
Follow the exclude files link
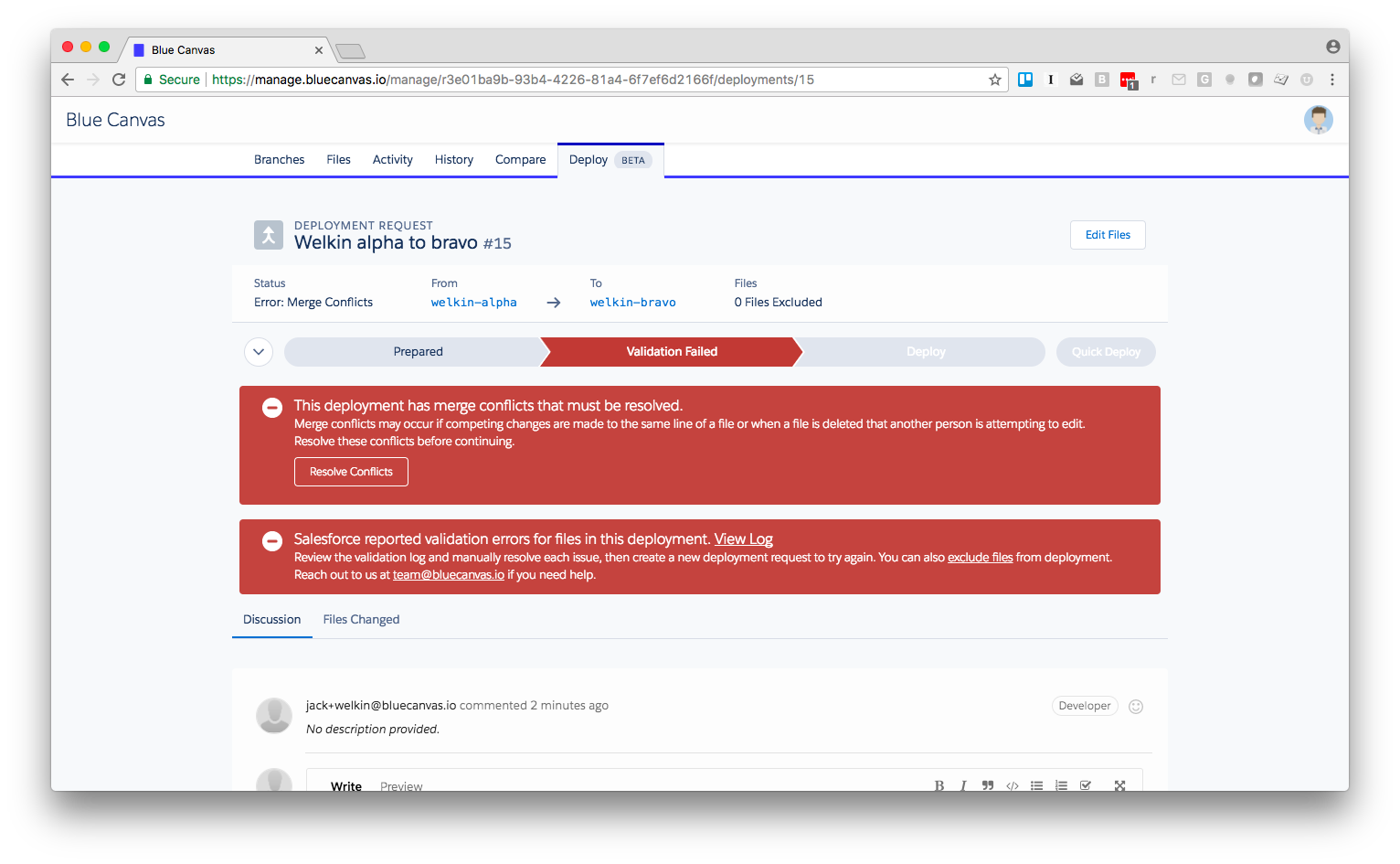[980, 558]
